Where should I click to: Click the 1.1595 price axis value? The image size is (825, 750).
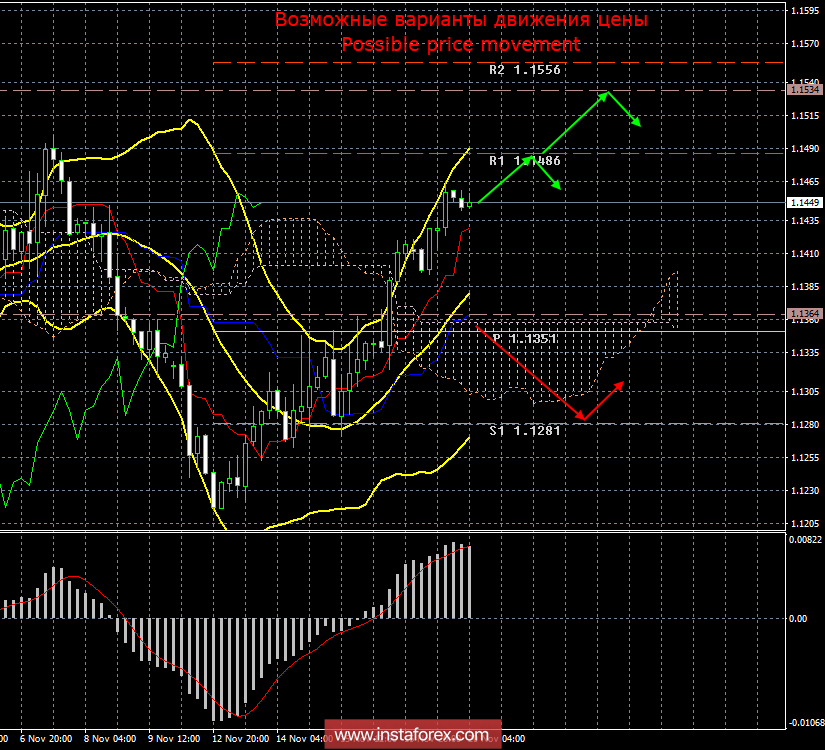coord(805,10)
